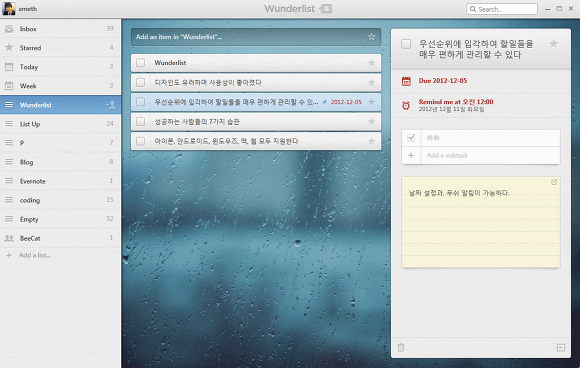Open the notifications bell next to Wunderlist title
Screen dimensions: 580x368
coord(326,9)
